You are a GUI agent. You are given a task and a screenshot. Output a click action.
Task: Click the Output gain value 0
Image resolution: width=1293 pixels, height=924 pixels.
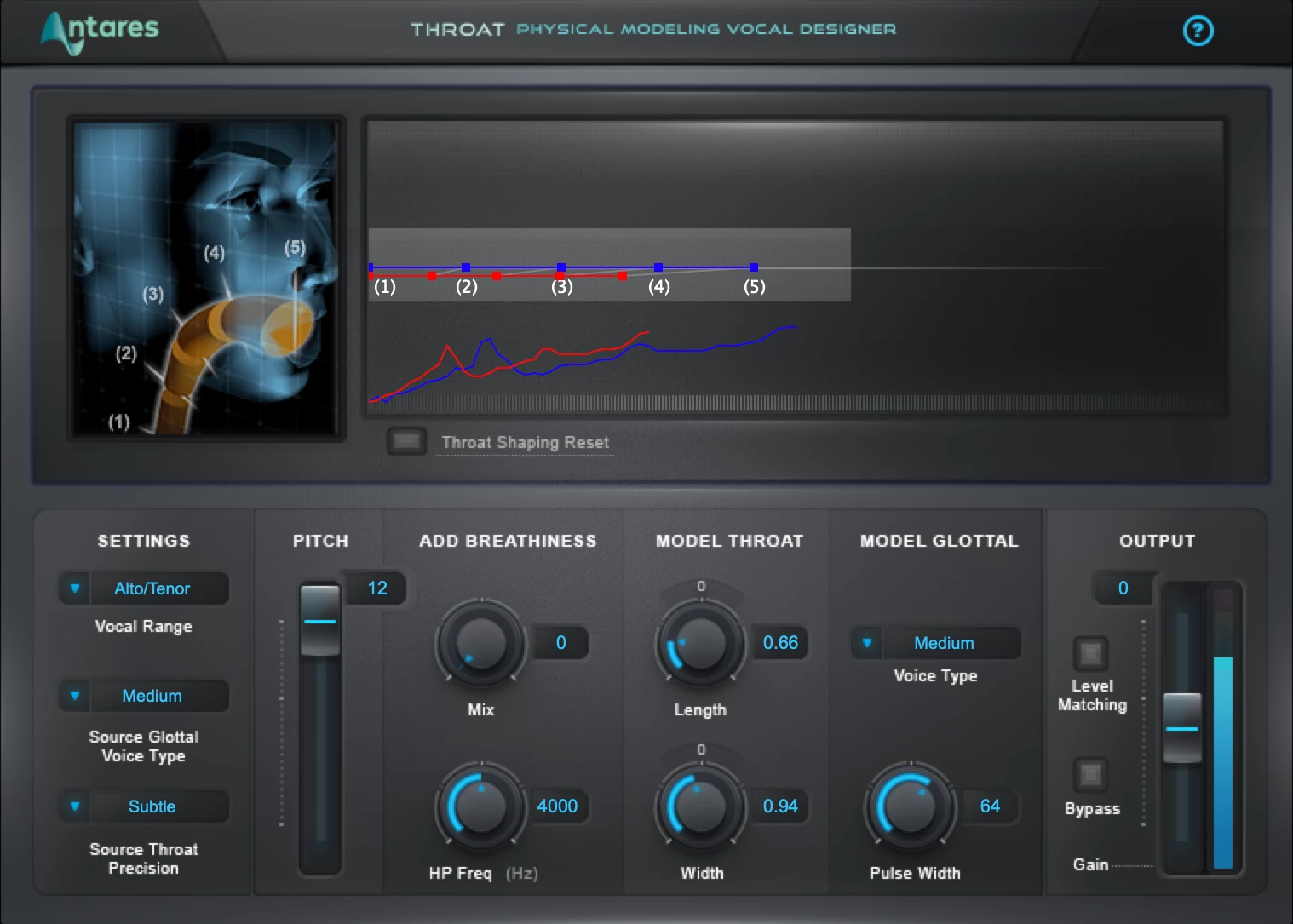pyautogui.click(x=1123, y=588)
